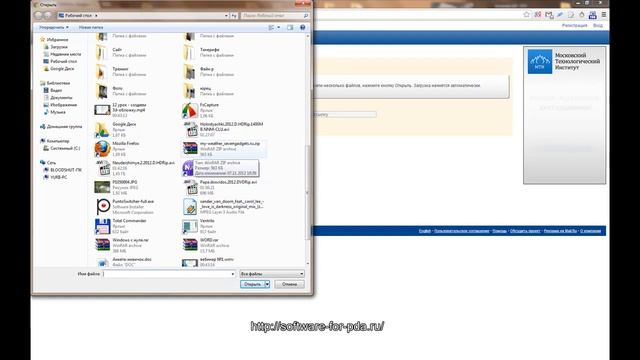Click the Back arrow in the Open dialog

[39, 16]
